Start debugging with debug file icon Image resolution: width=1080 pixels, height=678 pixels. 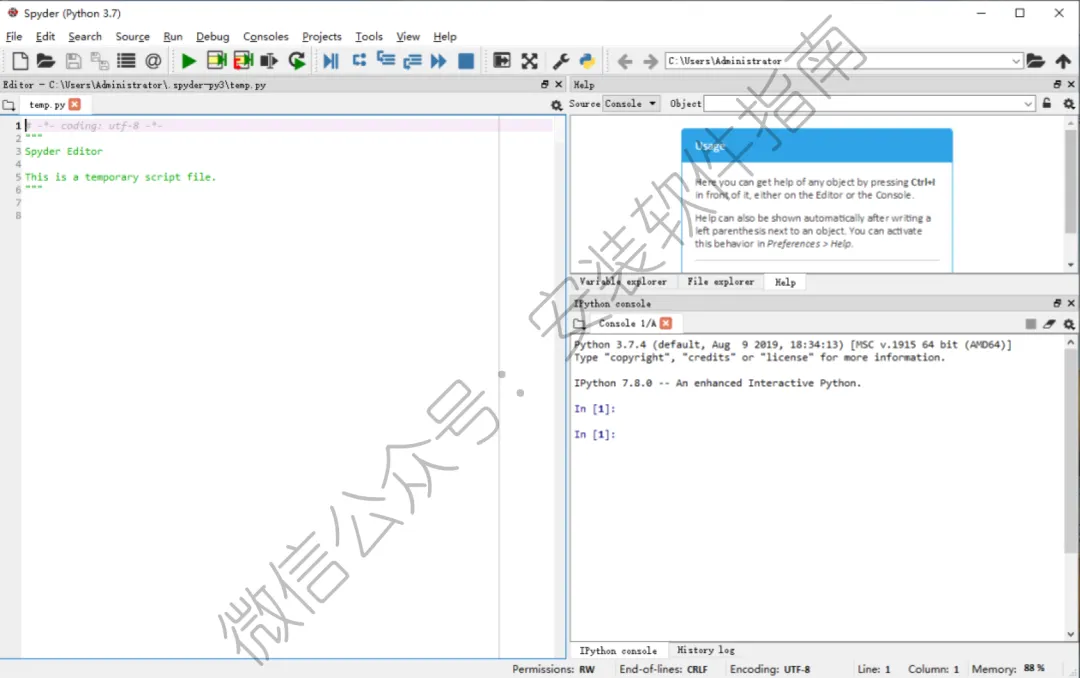click(331, 61)
